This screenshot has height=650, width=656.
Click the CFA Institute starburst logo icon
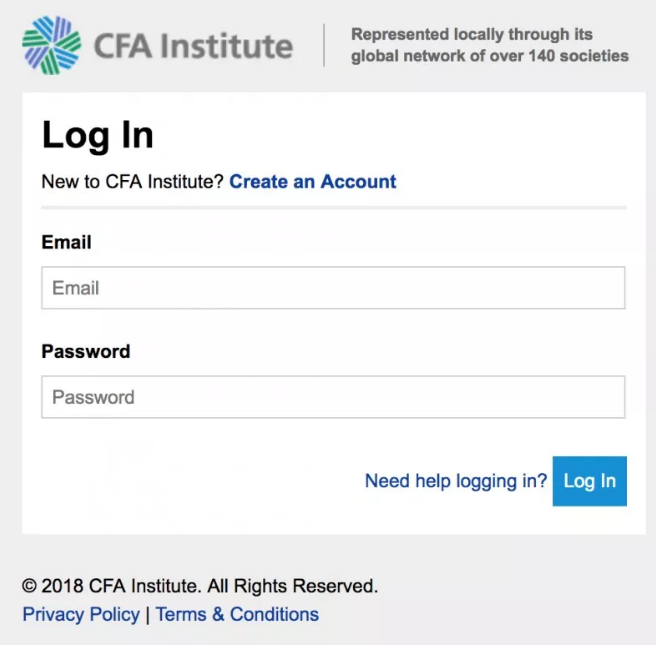coord(51,45)
